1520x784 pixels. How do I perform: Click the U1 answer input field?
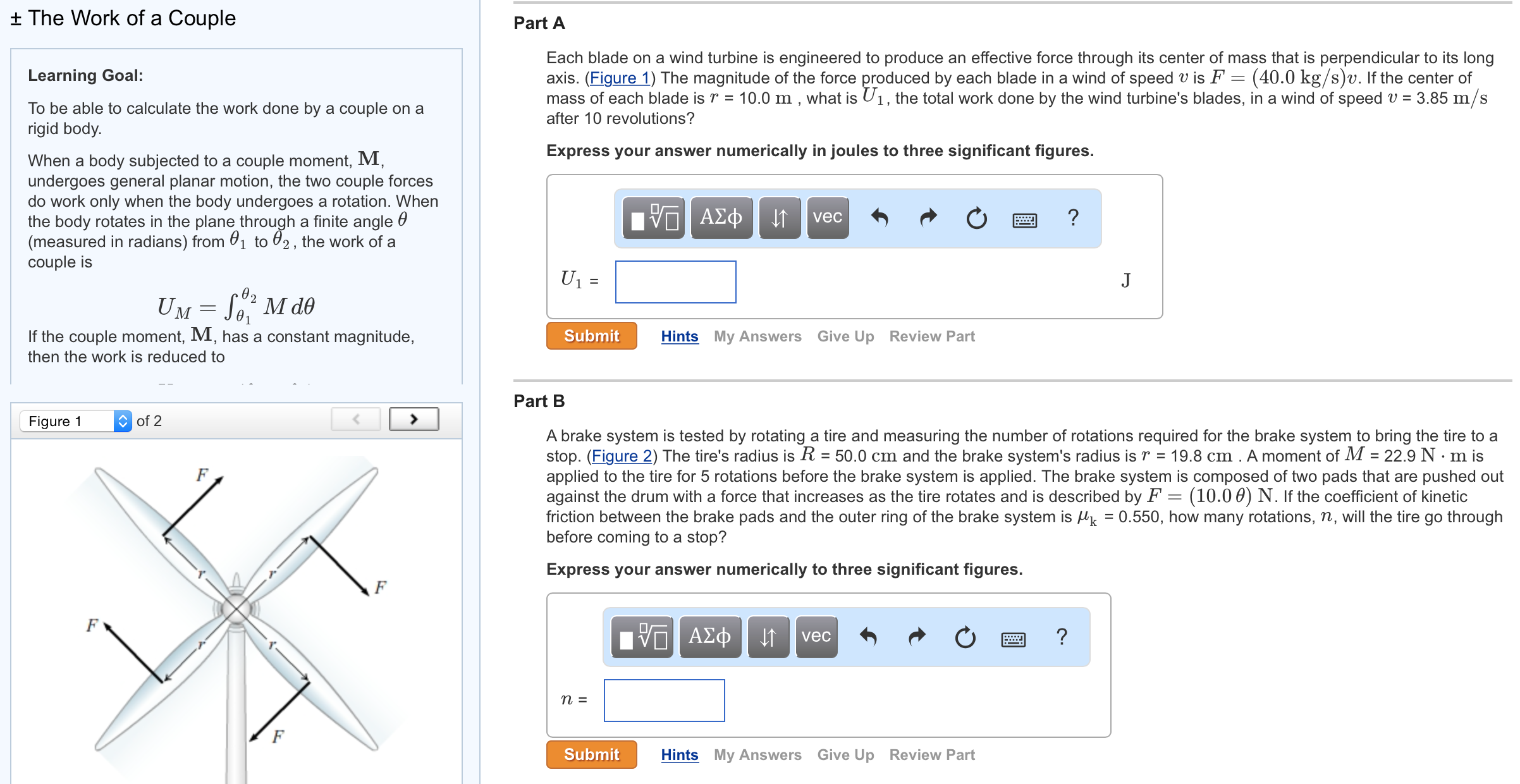pyautogui.click(x=675, y=282)
